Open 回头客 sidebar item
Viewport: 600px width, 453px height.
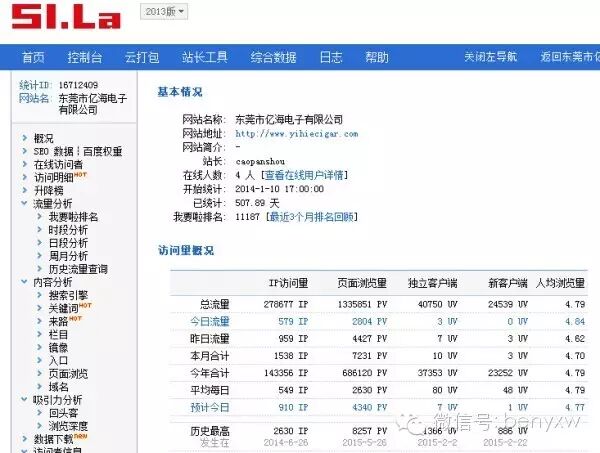coord(63,413)
